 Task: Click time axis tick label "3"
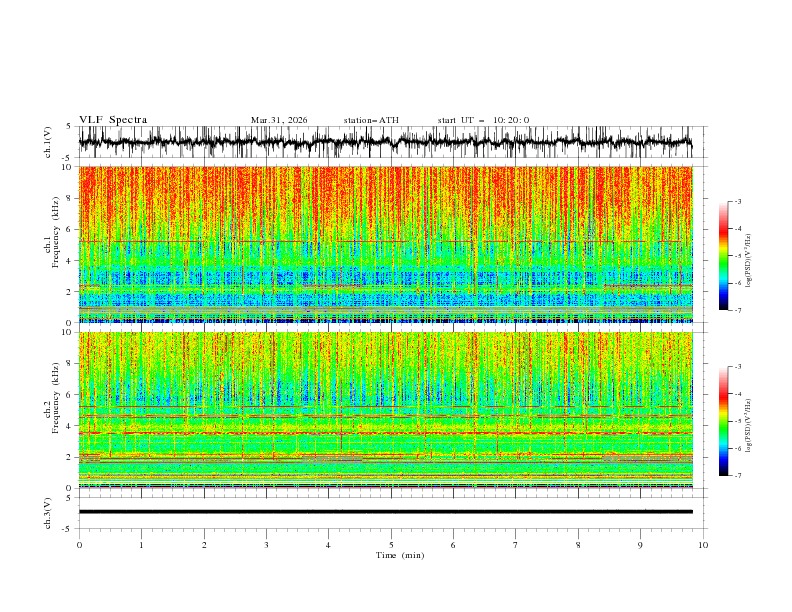pyautogui.click(x=266, y=545)
